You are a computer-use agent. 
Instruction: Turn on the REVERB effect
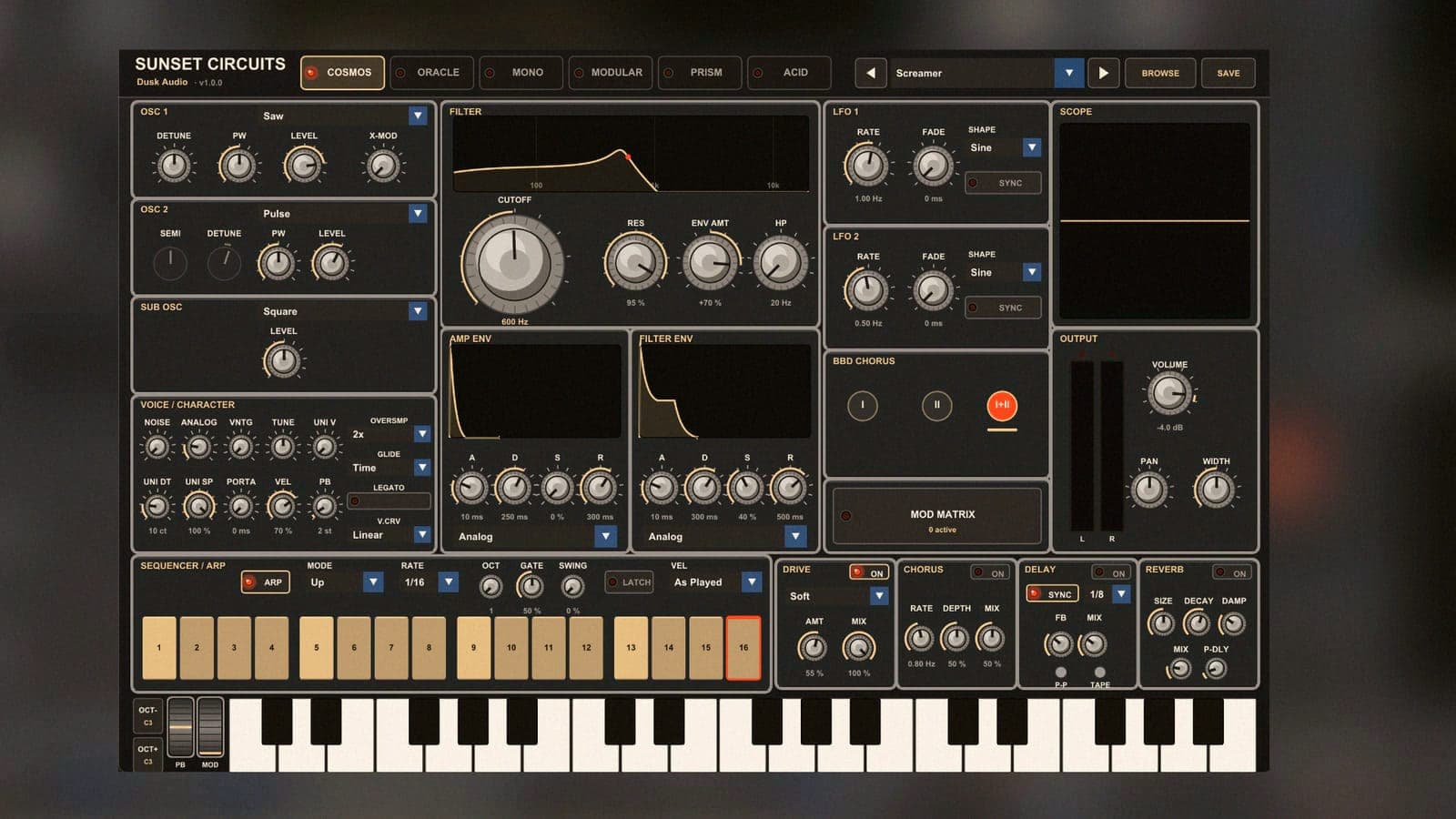point(1232,572)
